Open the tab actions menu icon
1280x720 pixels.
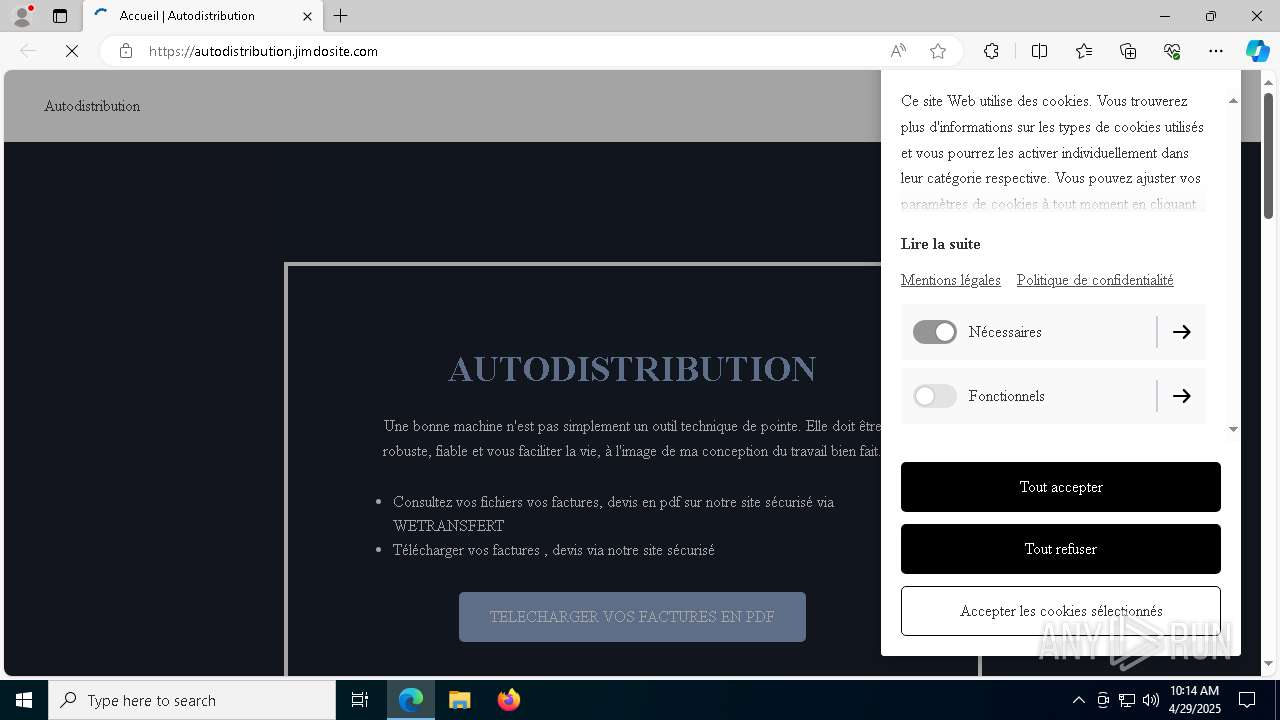pyautogui.click(x=60, y=16)
